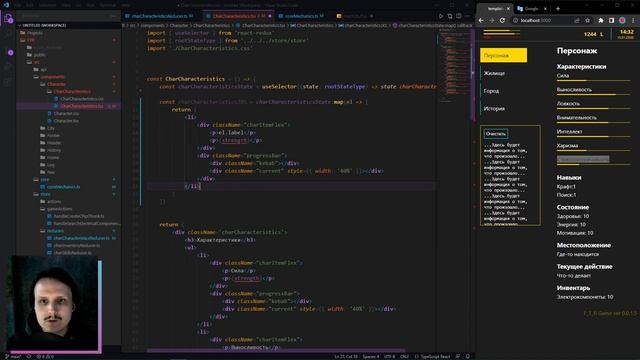
Task: Click the Сила progress bar
Action: (x=593, y=81)
